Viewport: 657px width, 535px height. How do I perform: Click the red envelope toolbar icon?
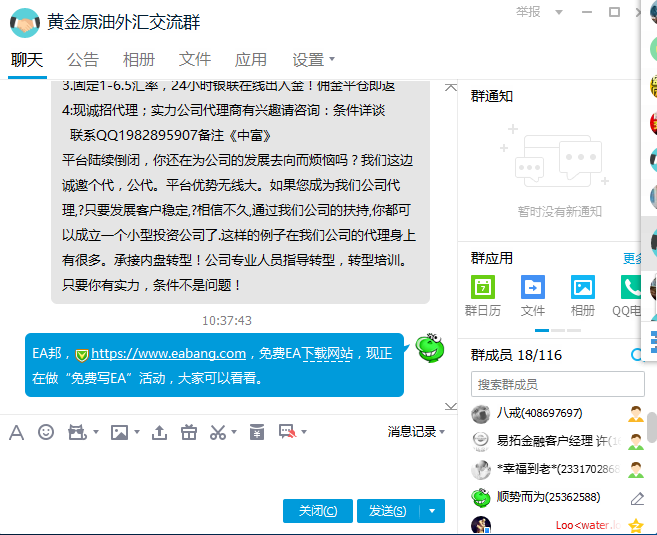pyautogui.click(x=257, y=432)
